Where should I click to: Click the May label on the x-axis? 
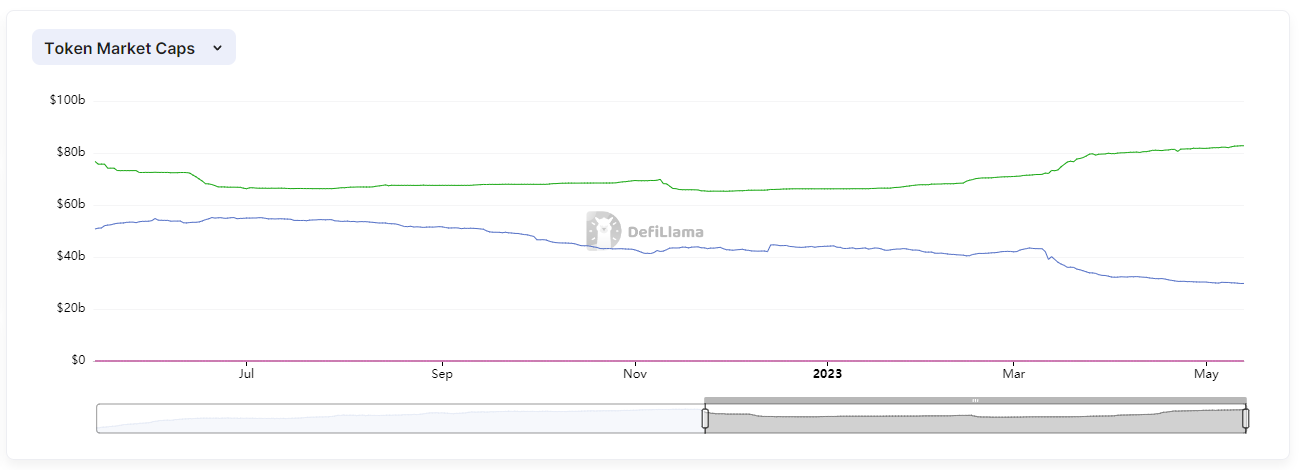[1207, 374]
